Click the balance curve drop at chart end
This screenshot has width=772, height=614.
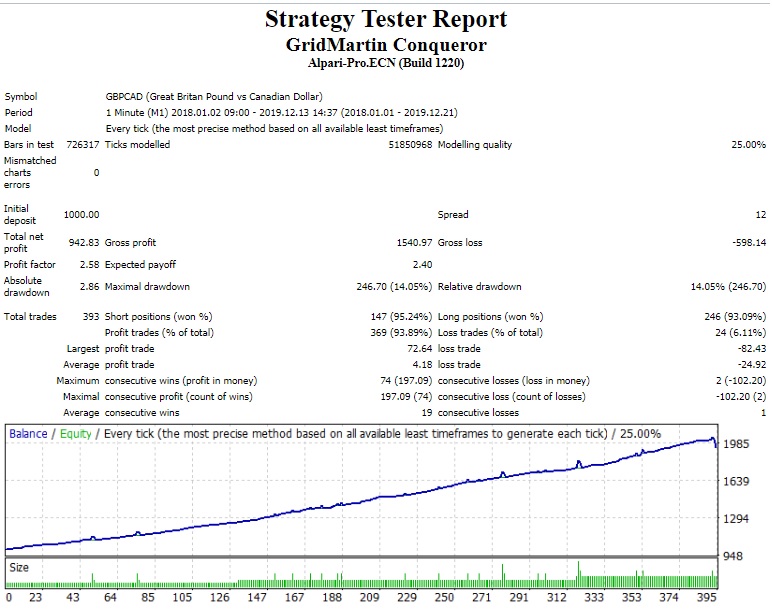pos(715,442)
